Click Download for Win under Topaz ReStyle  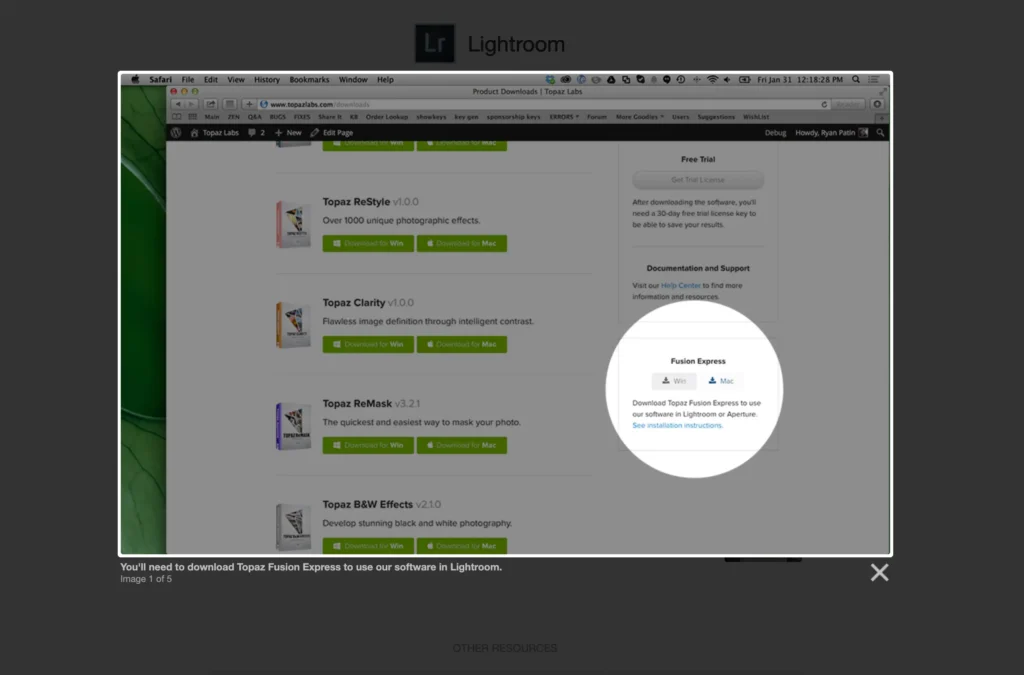pyautogui.click(x=368, y=243)
